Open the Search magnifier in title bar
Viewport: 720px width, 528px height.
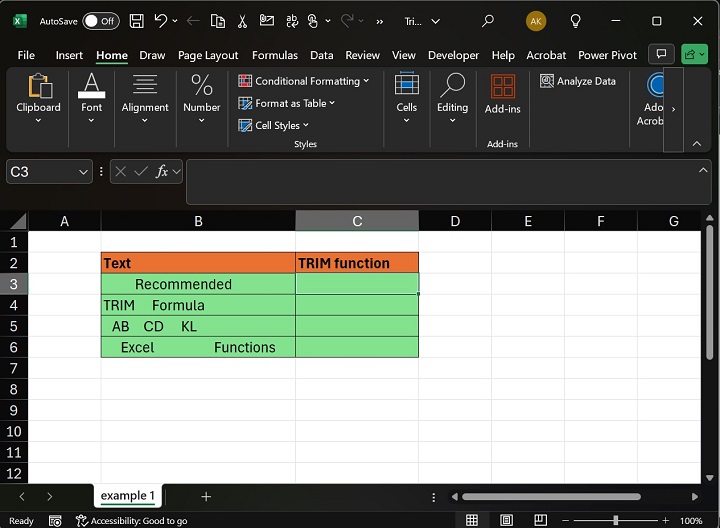pos(488,21)
